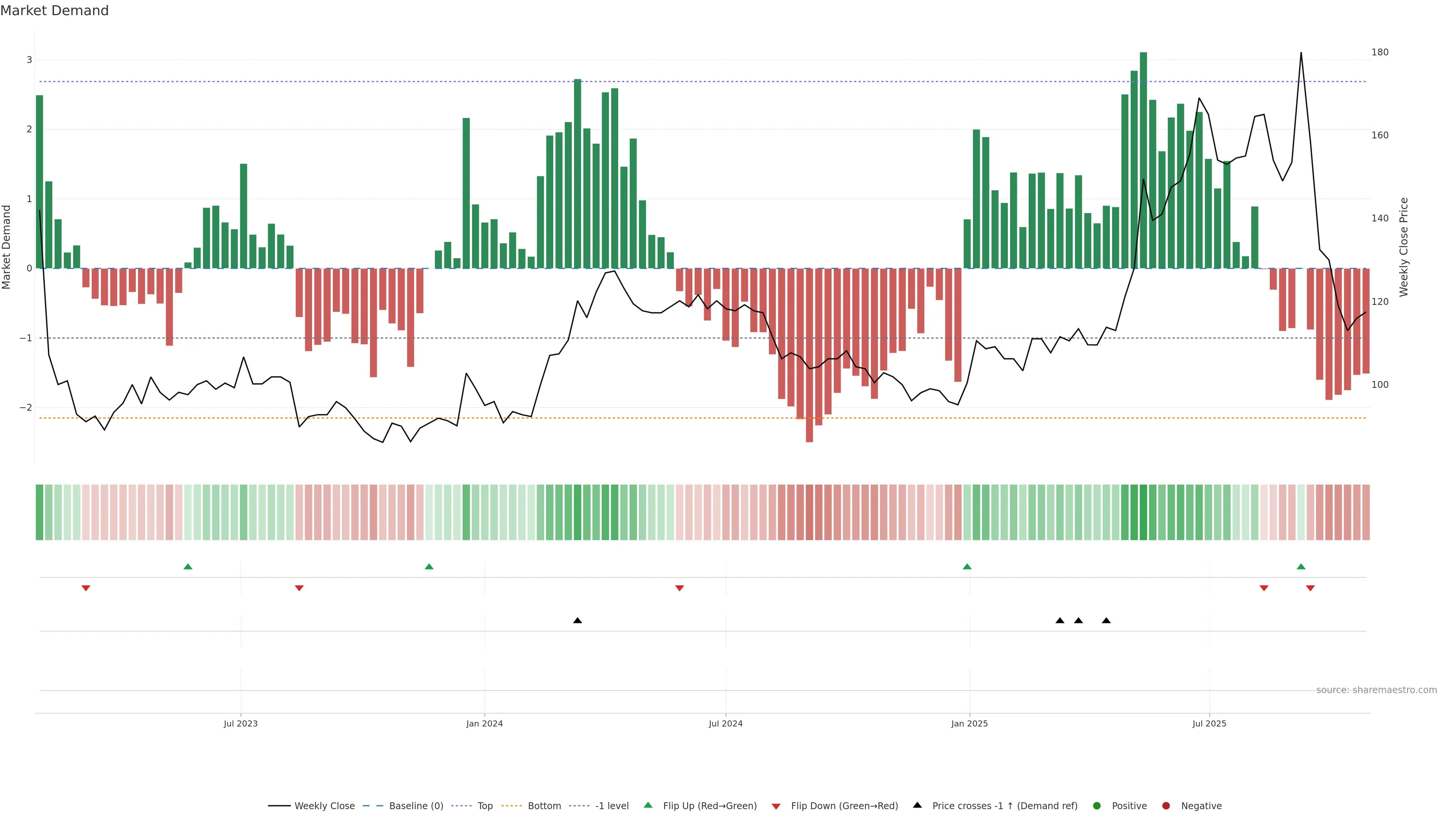Click the Positive green dot legend icon
The width and height of the screenshot is (1456, 819).
click(1097, 806)
